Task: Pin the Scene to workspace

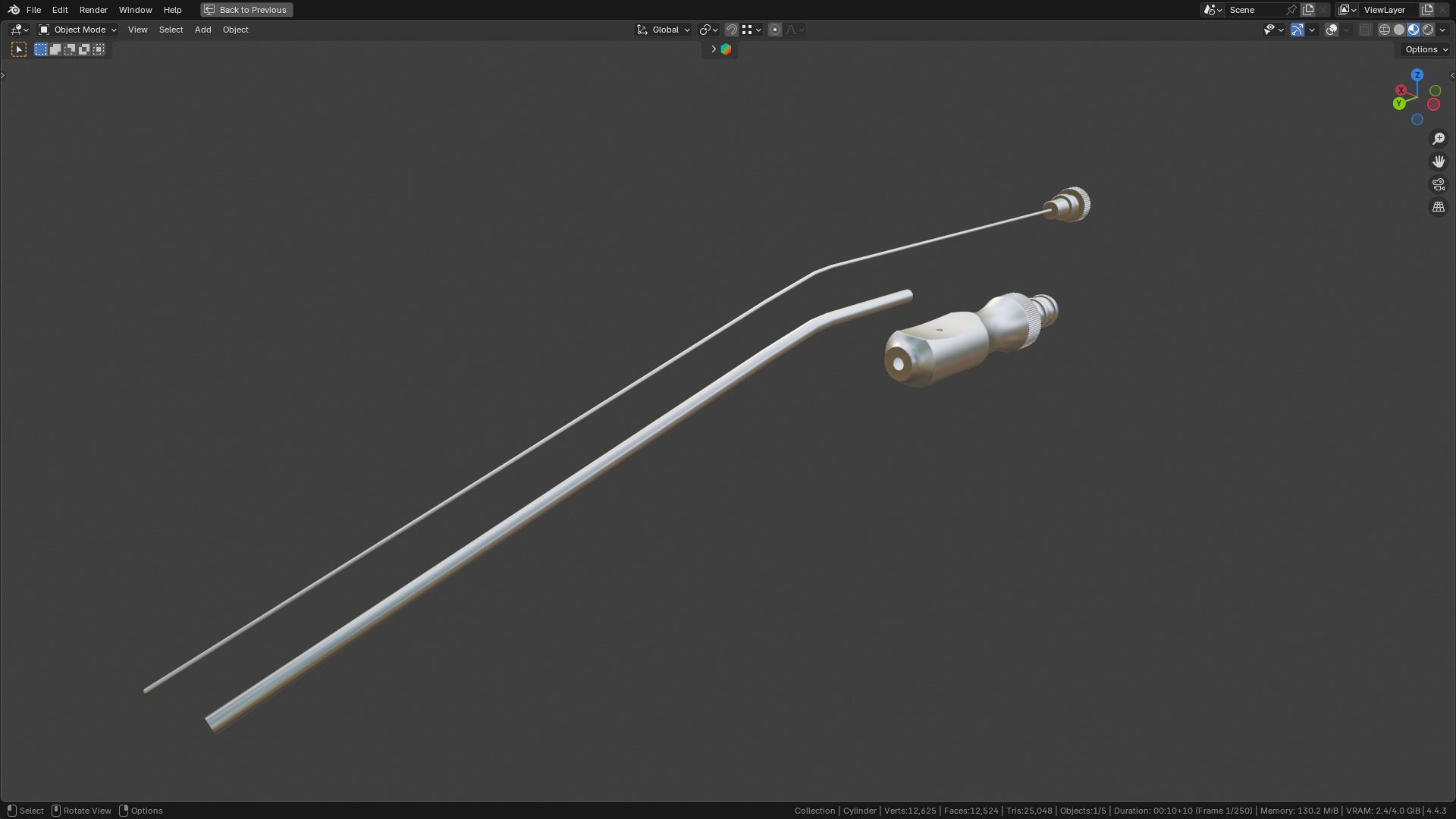Action: (x=1291, y=10)
